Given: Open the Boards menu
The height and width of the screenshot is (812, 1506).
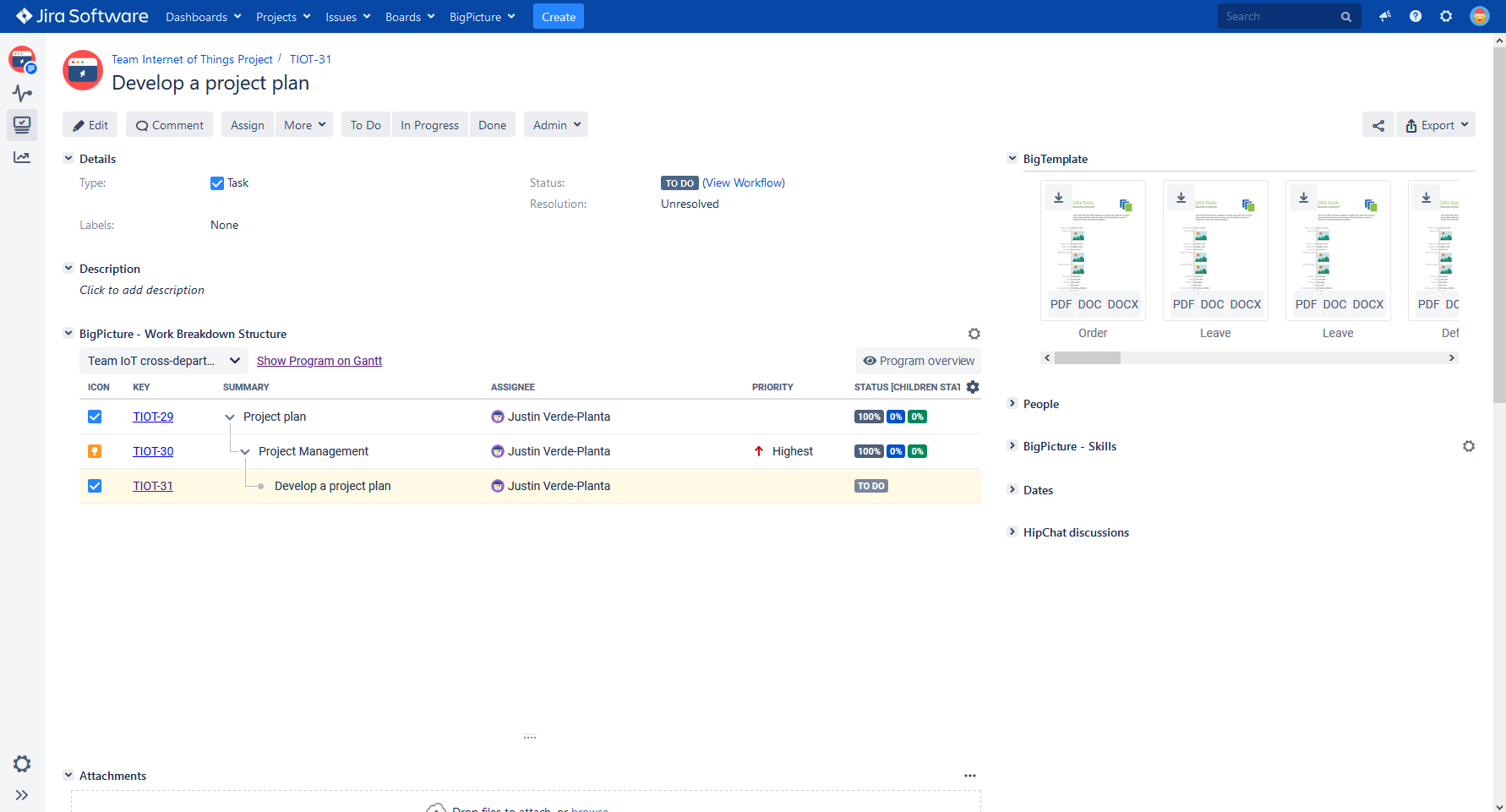Looking at the screenshot, I should (410, 17).
